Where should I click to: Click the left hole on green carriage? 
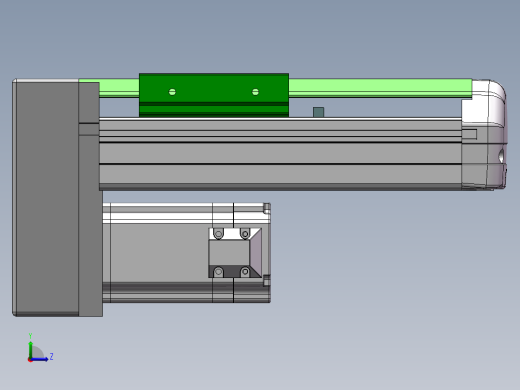point(172,92)
